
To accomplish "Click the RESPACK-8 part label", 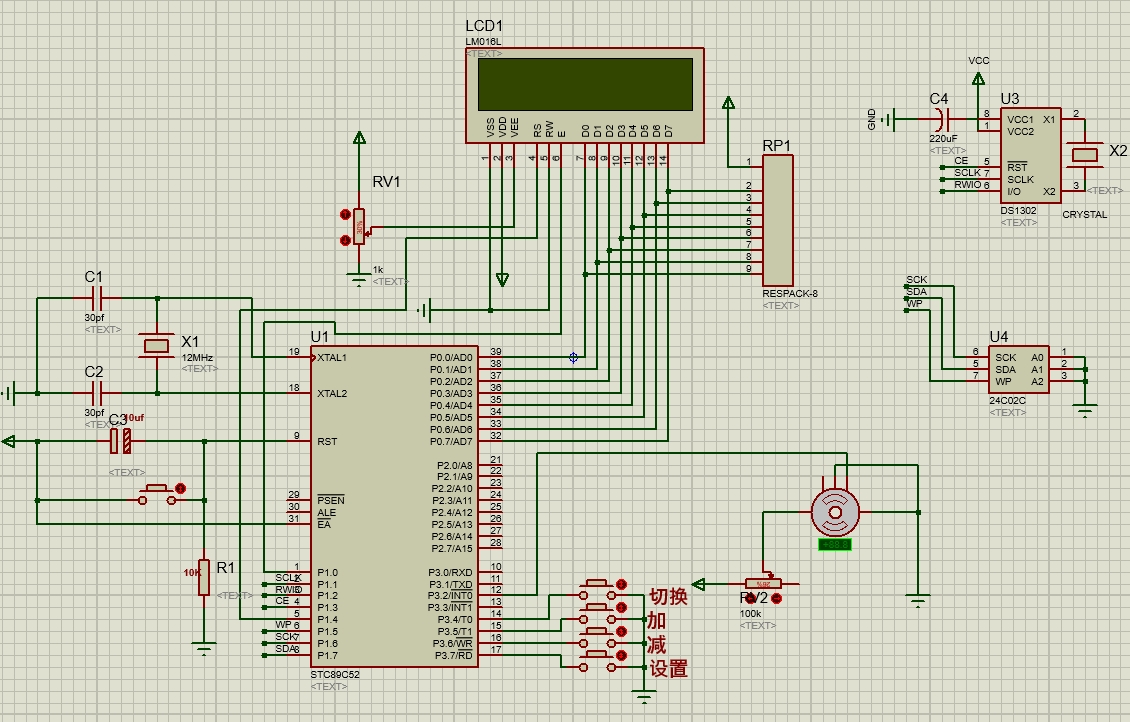I will [790, 293].
